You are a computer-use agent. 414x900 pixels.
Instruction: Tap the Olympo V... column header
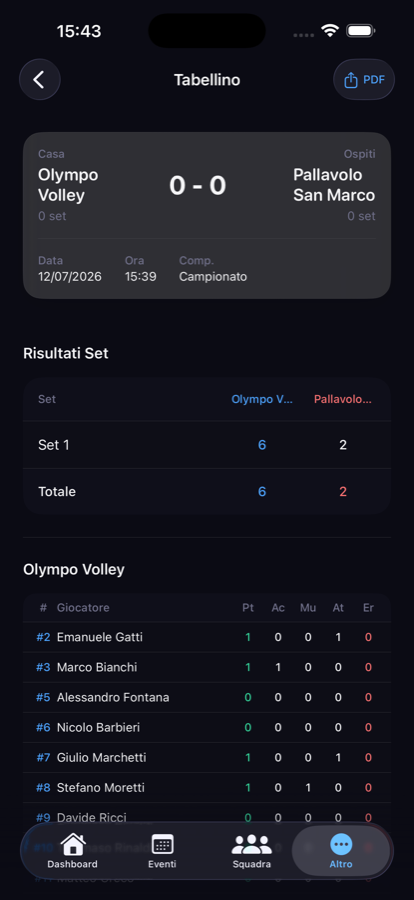click(262, 399)
